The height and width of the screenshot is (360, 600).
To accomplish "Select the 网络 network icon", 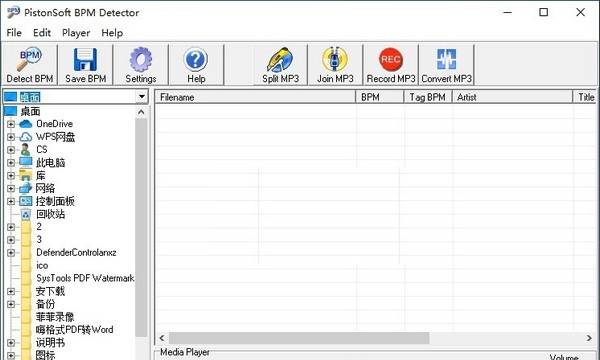I will point(26,188).
